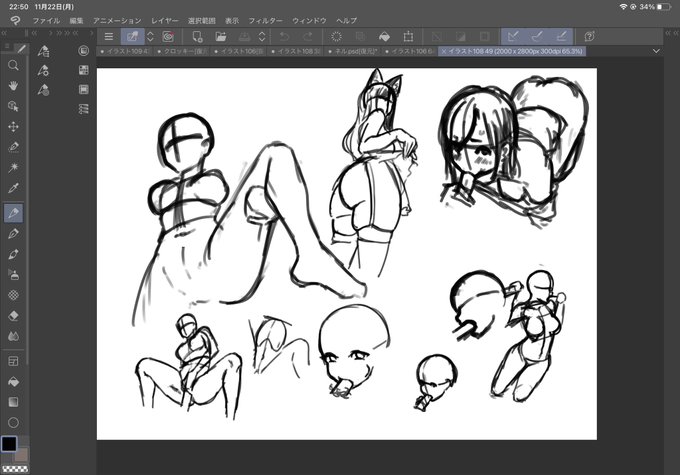Click the Redo arrow in command bar
Viewport: 680px width, 475px height.
coord(307,36)
